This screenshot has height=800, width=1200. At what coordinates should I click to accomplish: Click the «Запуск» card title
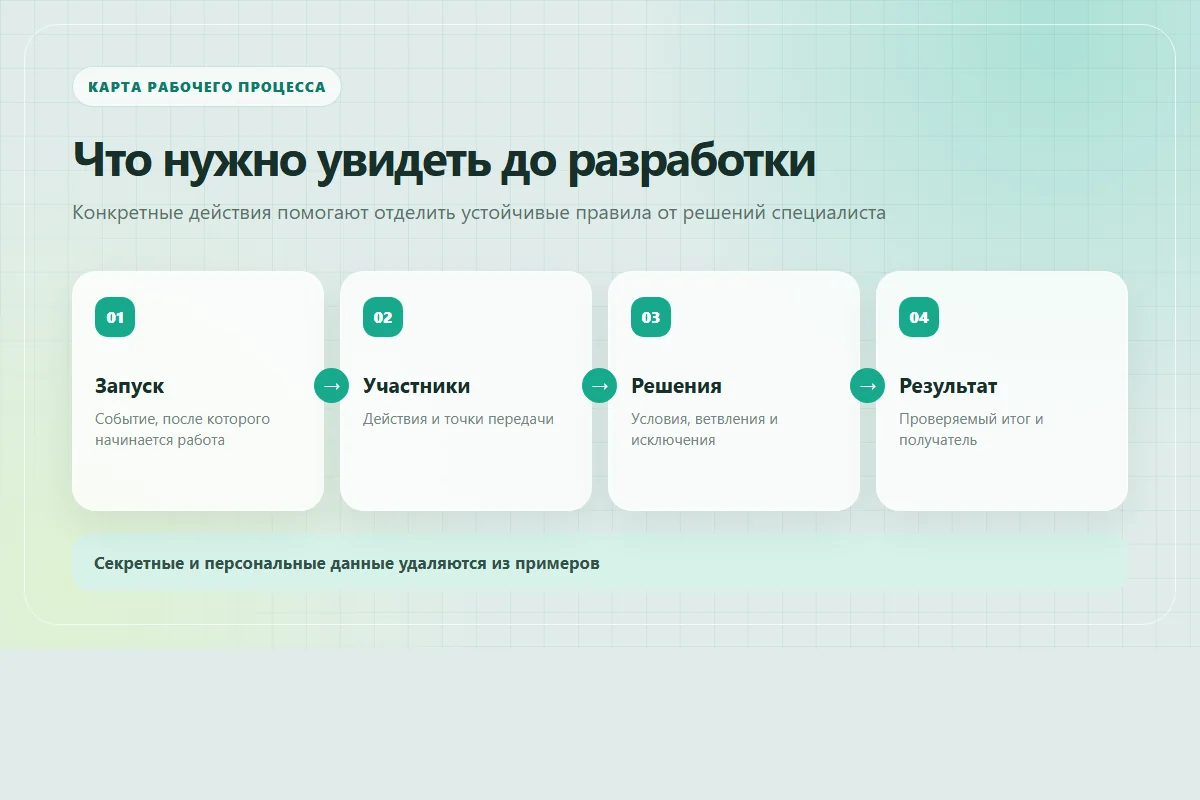(130, 386)
